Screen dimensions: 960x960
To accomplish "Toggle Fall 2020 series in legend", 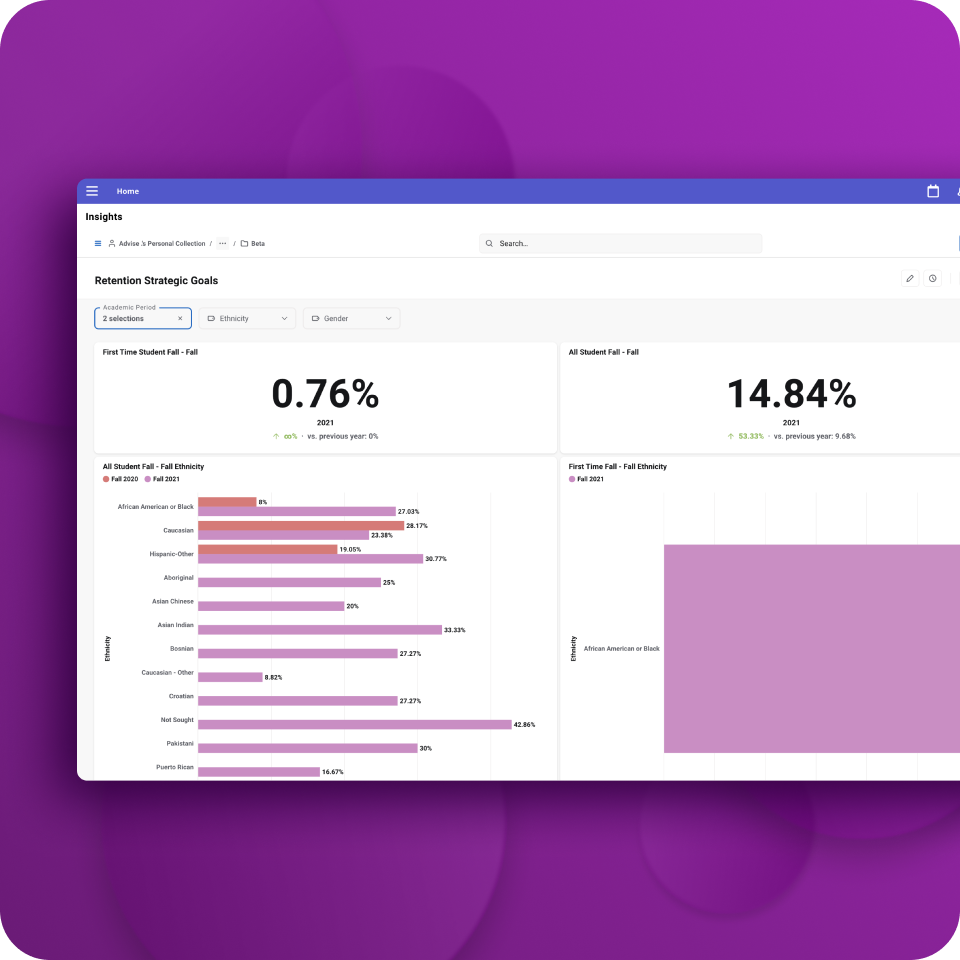I will pos(121,479).
